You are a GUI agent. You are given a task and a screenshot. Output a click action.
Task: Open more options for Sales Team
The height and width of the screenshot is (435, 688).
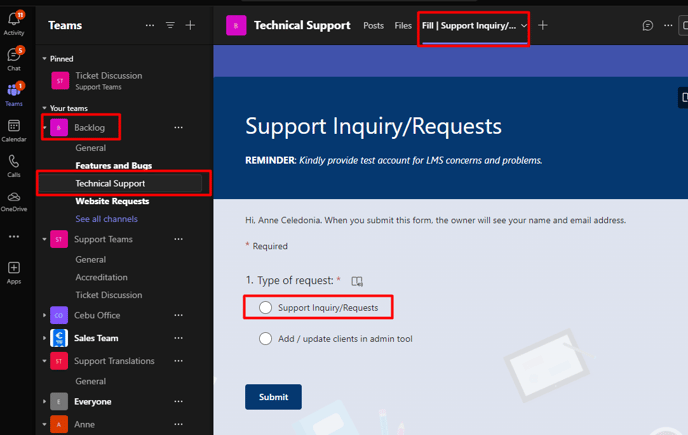click(x=178, y=338)
